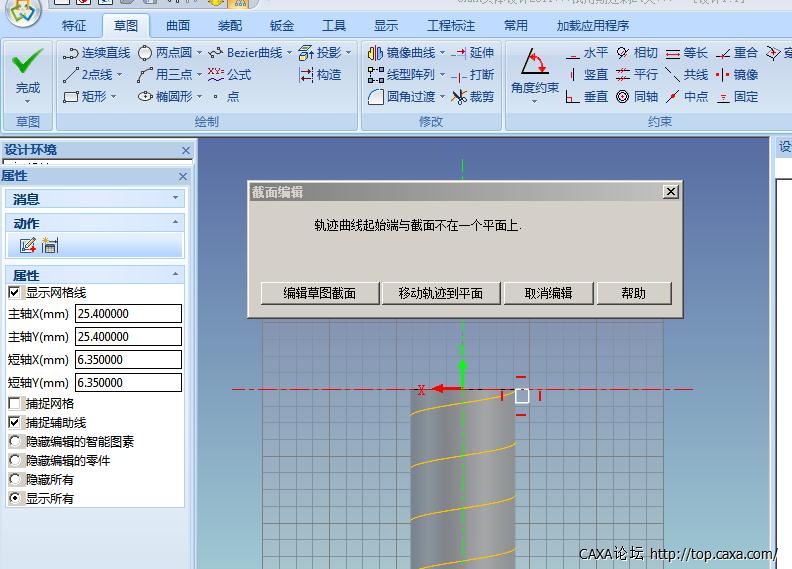Click the 打断 break tool
792x569 pixels.
[x=472, y=75]
